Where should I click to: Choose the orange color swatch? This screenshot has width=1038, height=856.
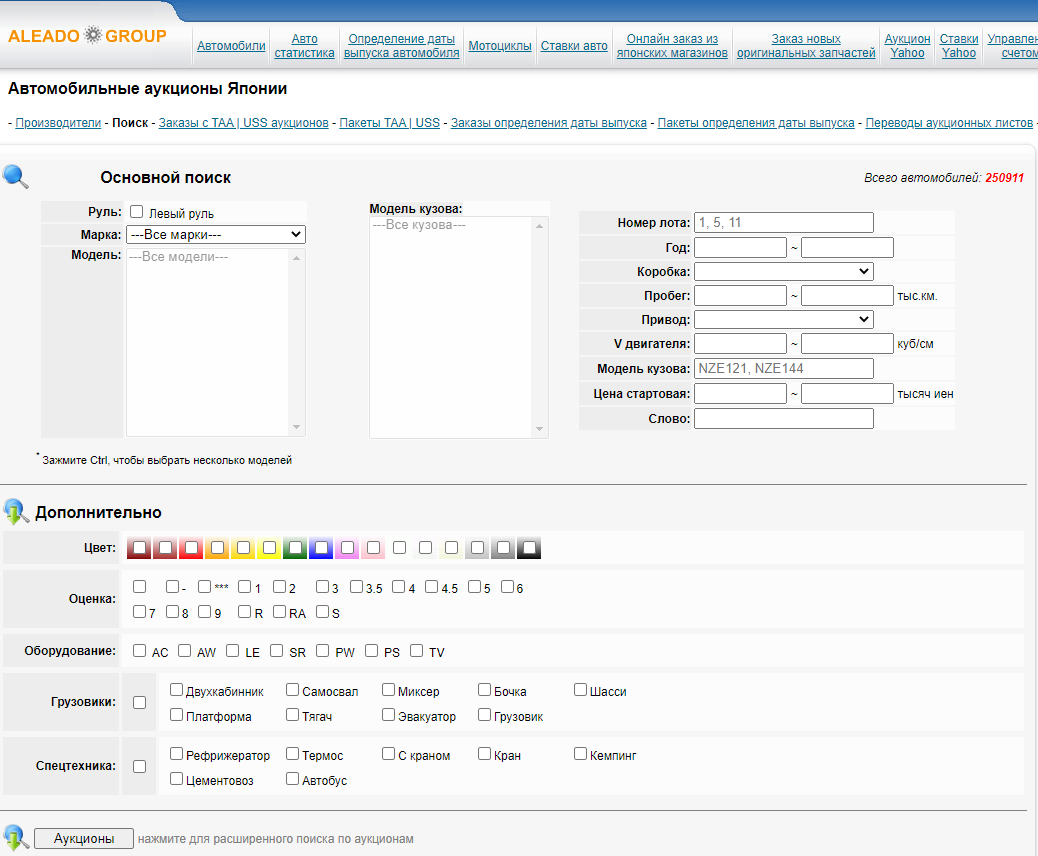pos(217,547)
